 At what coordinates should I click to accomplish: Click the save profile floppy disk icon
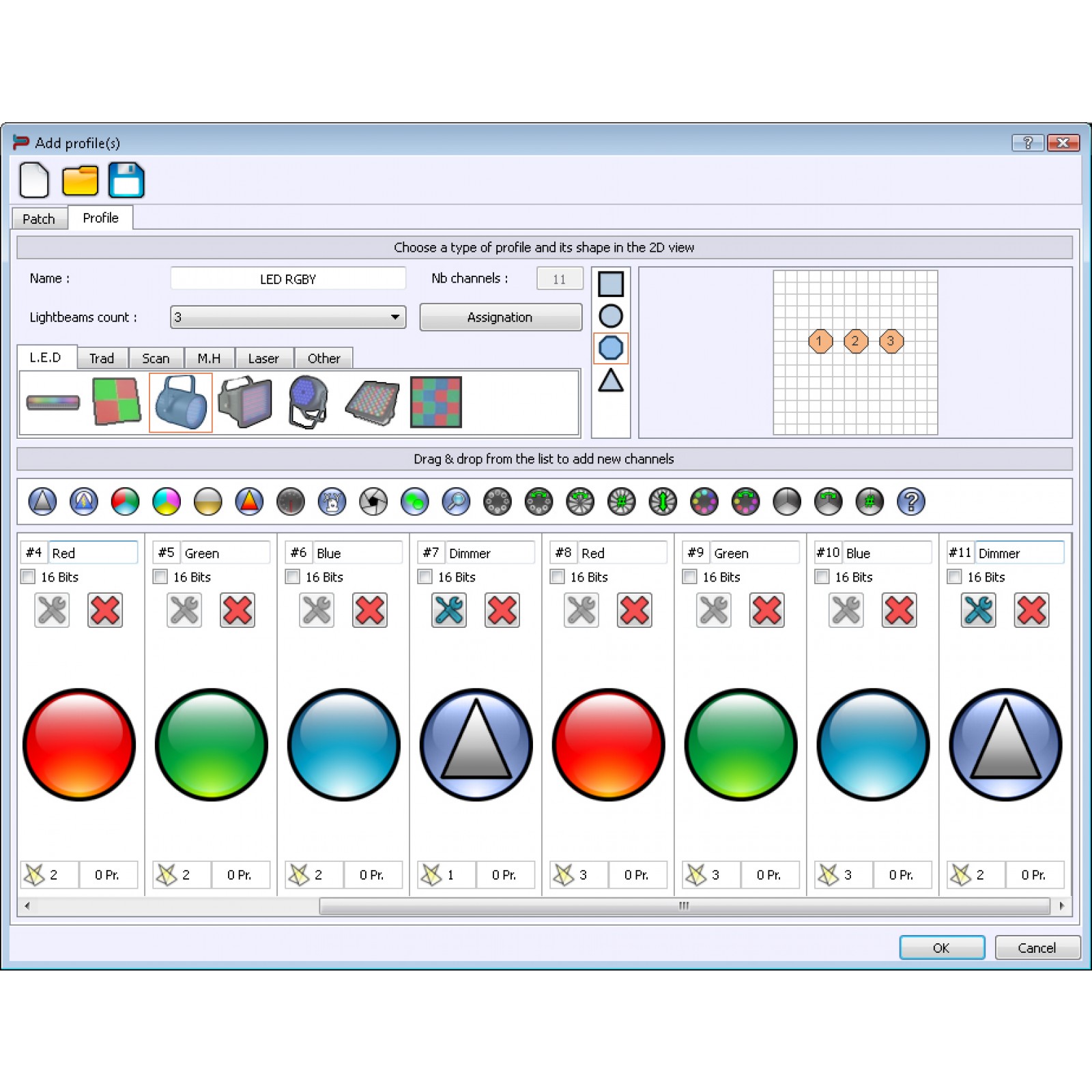(126, 180)
